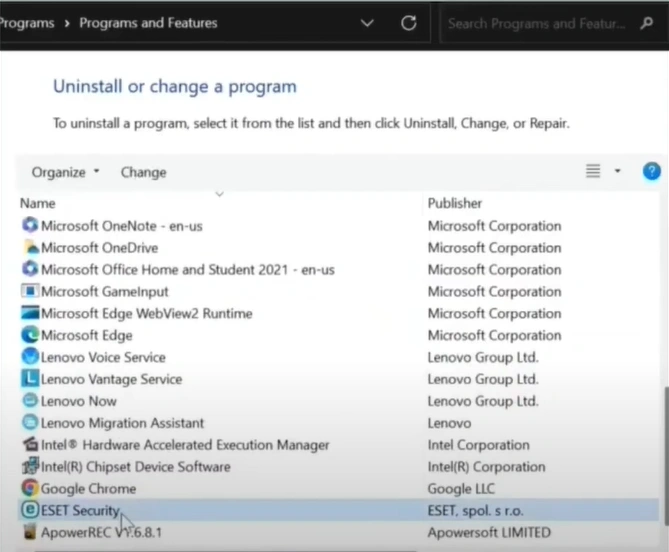
Task: Select the Lenovo Voice Service entry
Action: click(103, 357)
